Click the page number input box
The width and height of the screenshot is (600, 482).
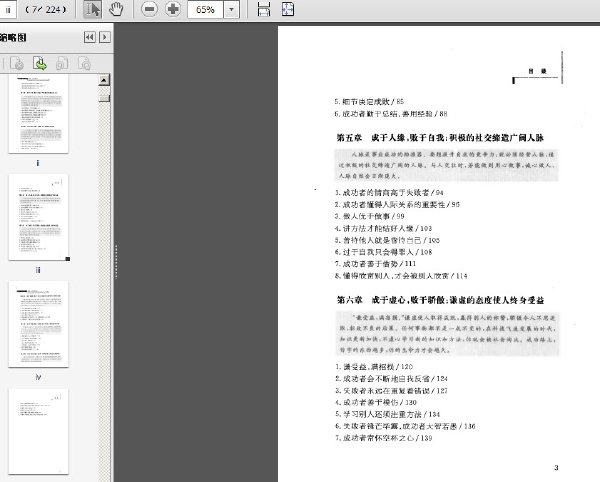coord(7,9)
